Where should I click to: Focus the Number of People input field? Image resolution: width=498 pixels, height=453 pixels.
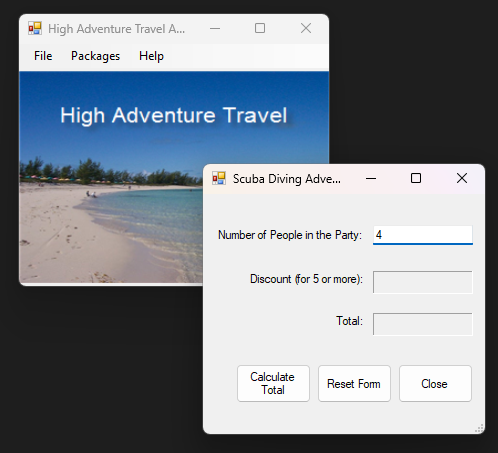click(x=423, y=235)
